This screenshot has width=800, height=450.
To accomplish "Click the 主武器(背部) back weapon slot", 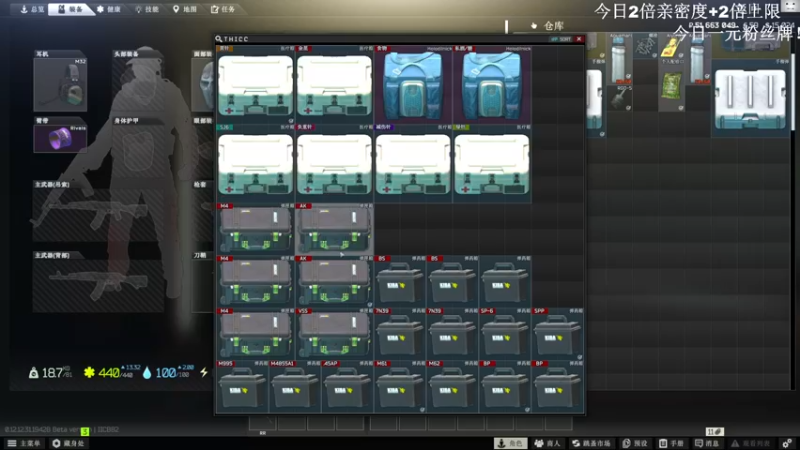I will point(98,285).
